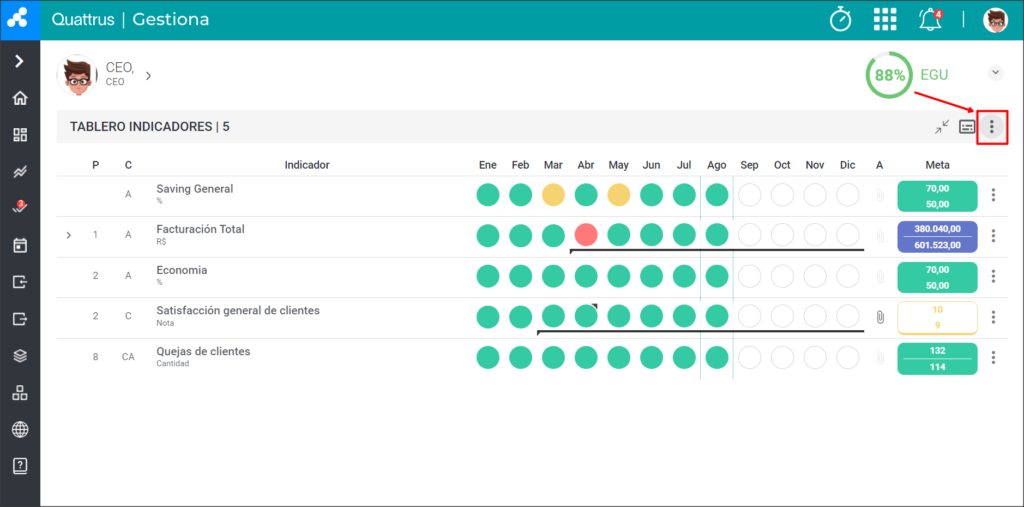Click the globe icon in sidebar

(x=20, y=430)
